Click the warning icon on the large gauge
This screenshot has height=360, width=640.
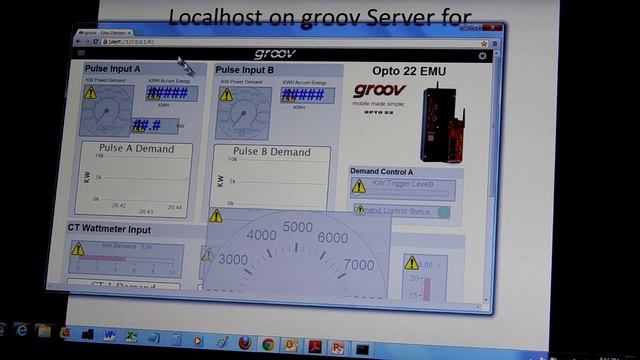[x=216, y=216]
